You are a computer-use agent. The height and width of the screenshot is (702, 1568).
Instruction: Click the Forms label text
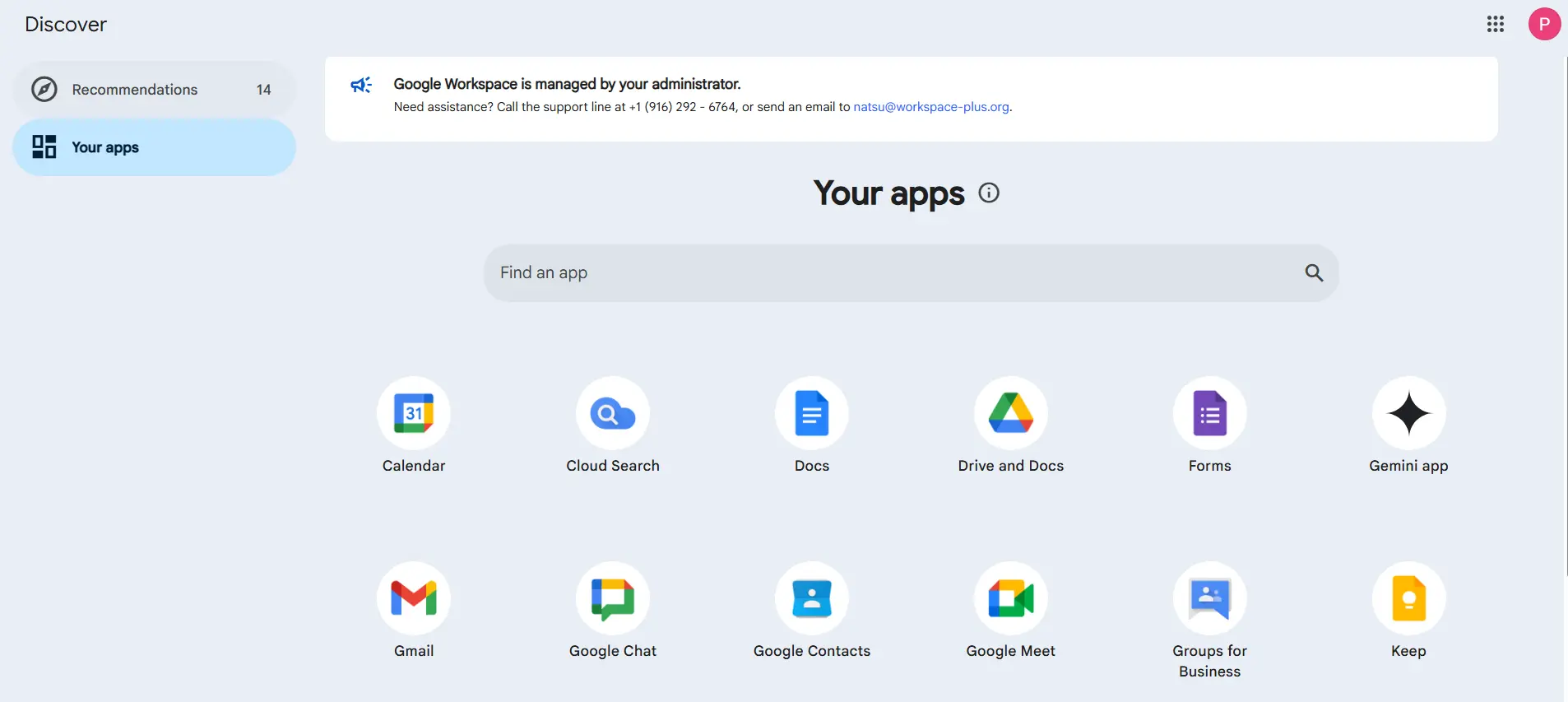pyautogui.click(x=1210, y=466)
